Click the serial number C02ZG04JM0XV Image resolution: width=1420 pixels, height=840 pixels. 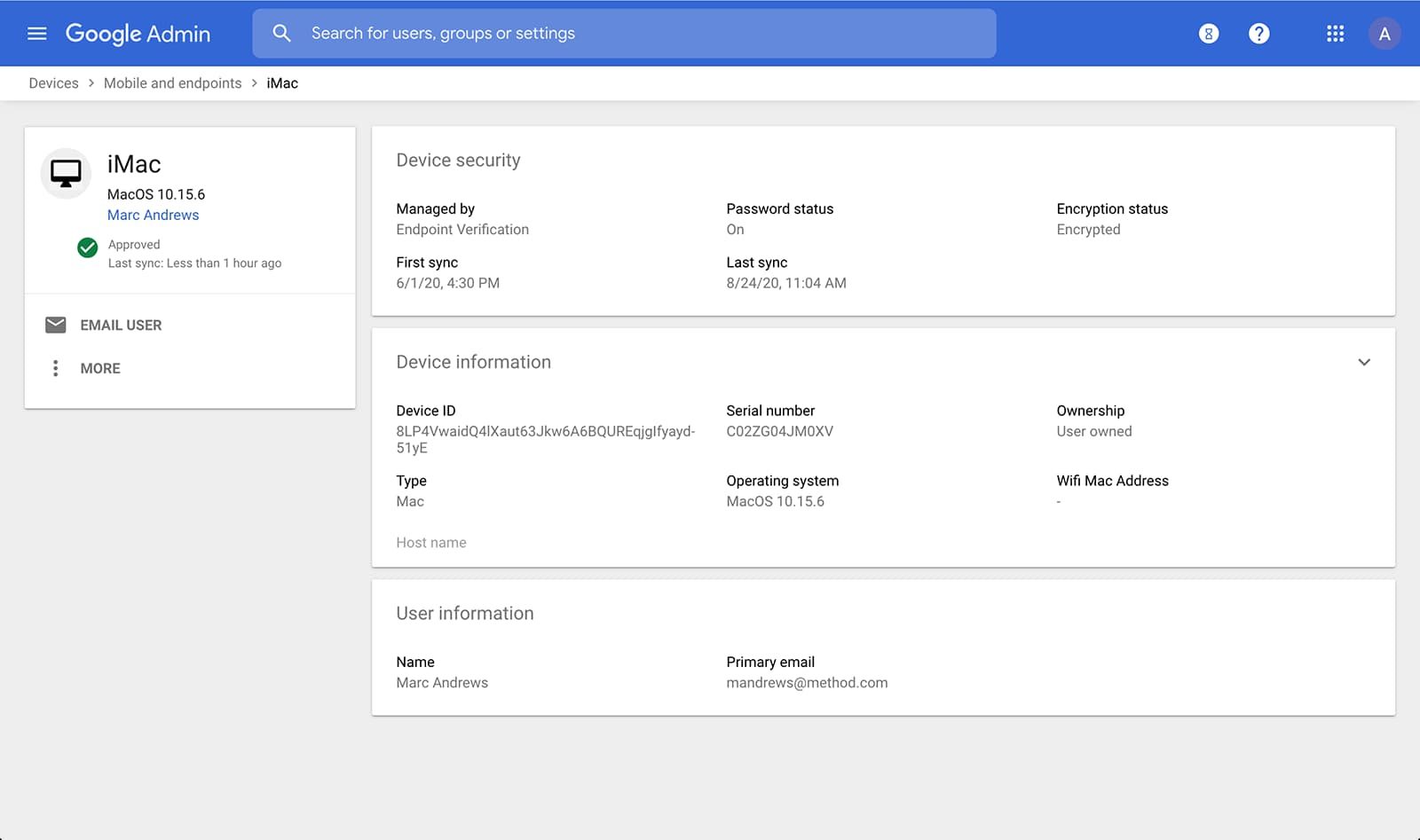[x=779, y=432]
